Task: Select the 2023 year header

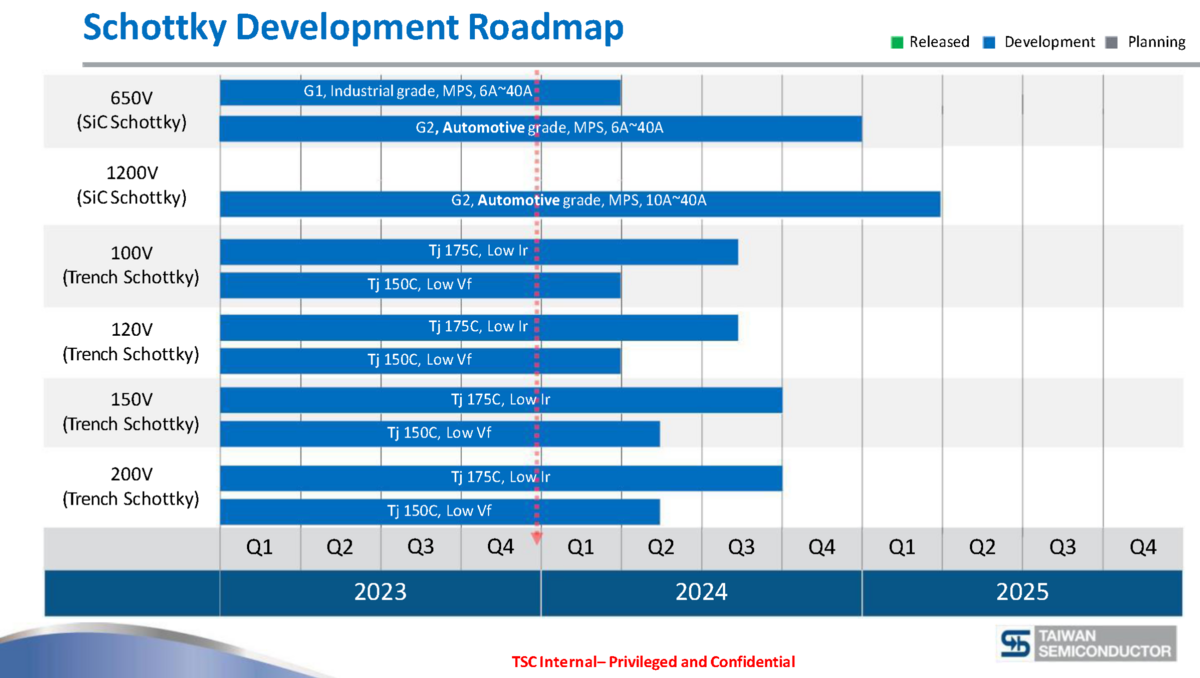Action: coord(380,592)
